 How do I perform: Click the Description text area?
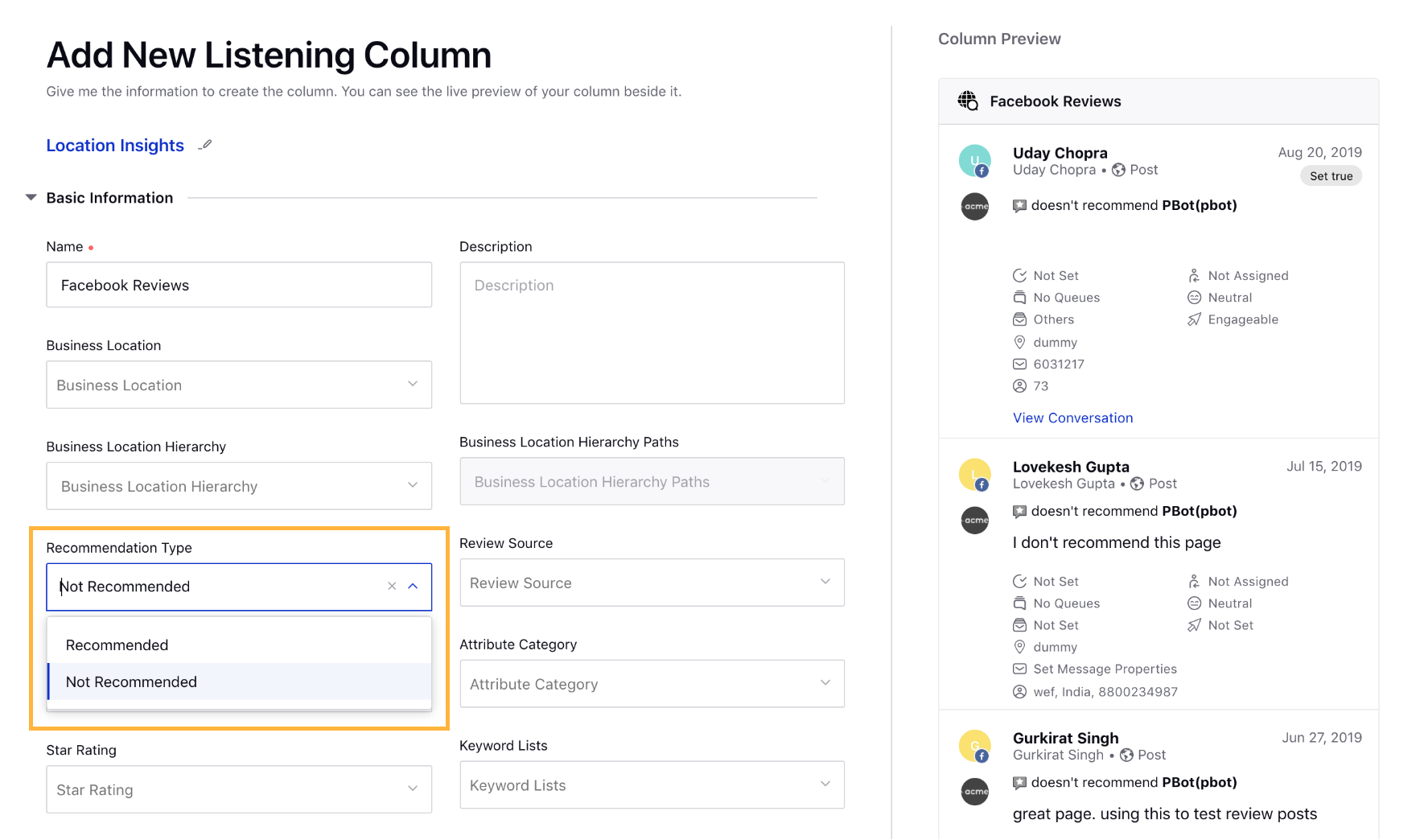[x=652, y=333]
